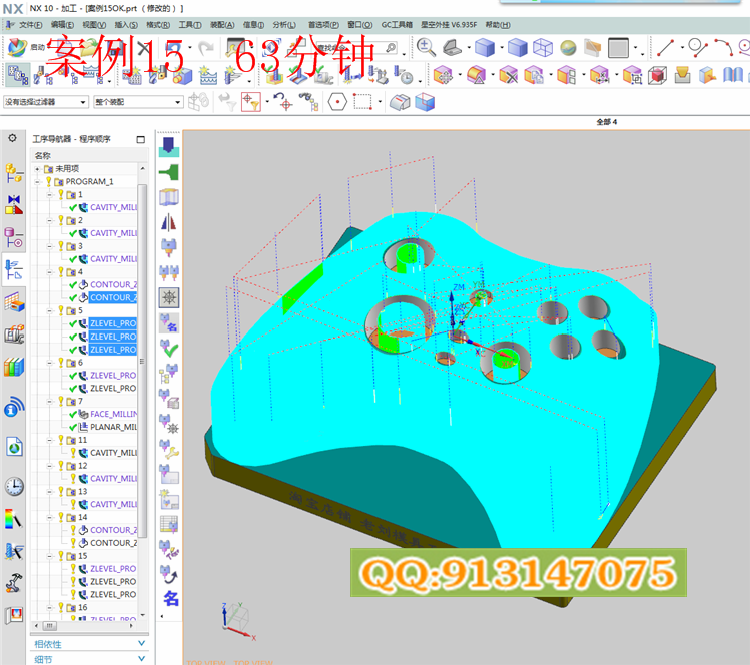Screen dimensions: 750x665
Task: Open the Operation Navigator tab in resource bar
Action: coord(13,270)
